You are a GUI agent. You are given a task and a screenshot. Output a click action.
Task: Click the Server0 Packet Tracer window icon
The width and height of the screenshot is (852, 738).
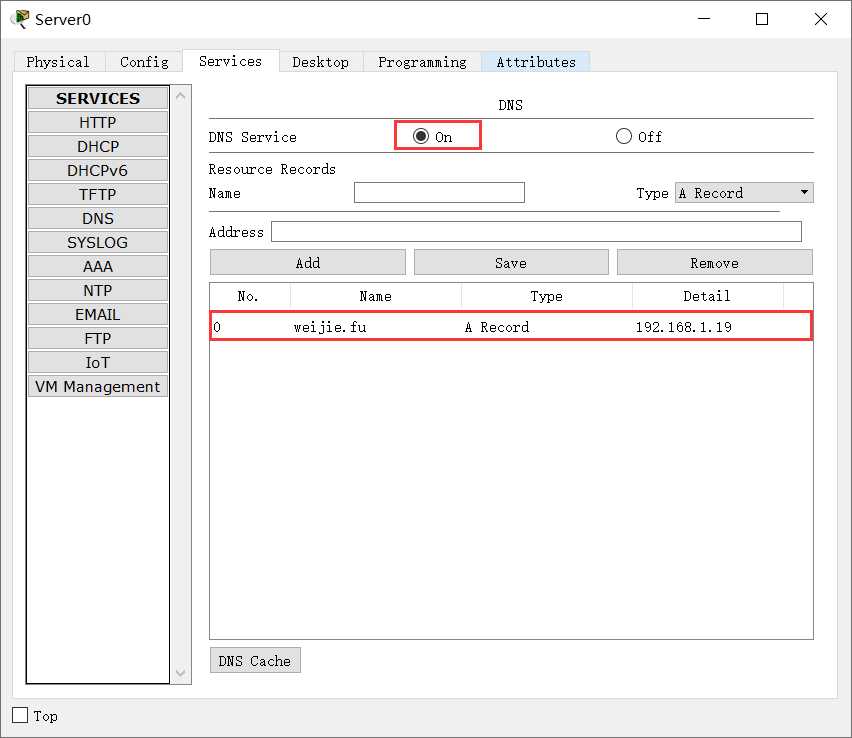[x=21, y=19]
